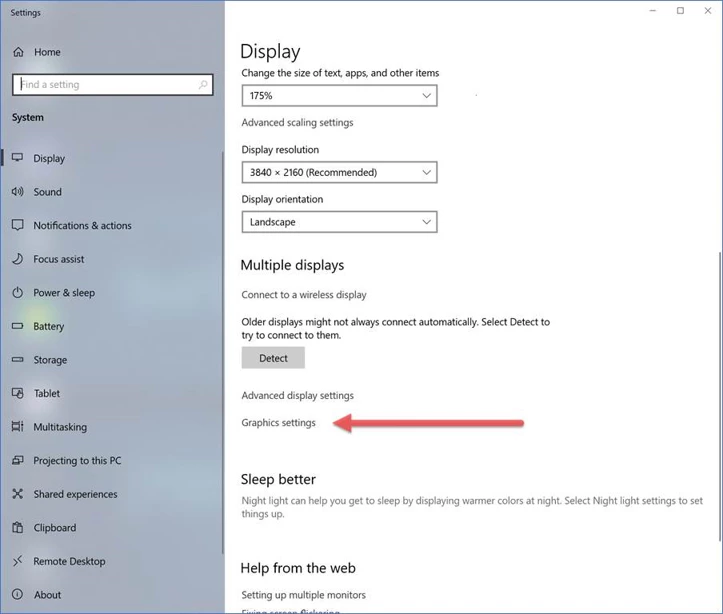Click the Detect button

click(x=273, y=358)
